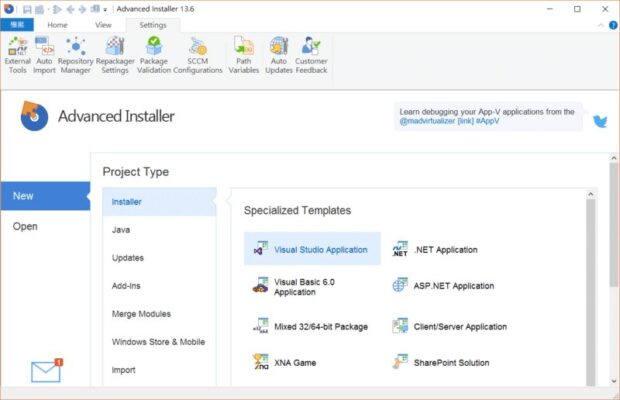Image resolution: width=620 pixels, height=400 pixels.
Task: Click the Project Type heading
Action: 136,172
